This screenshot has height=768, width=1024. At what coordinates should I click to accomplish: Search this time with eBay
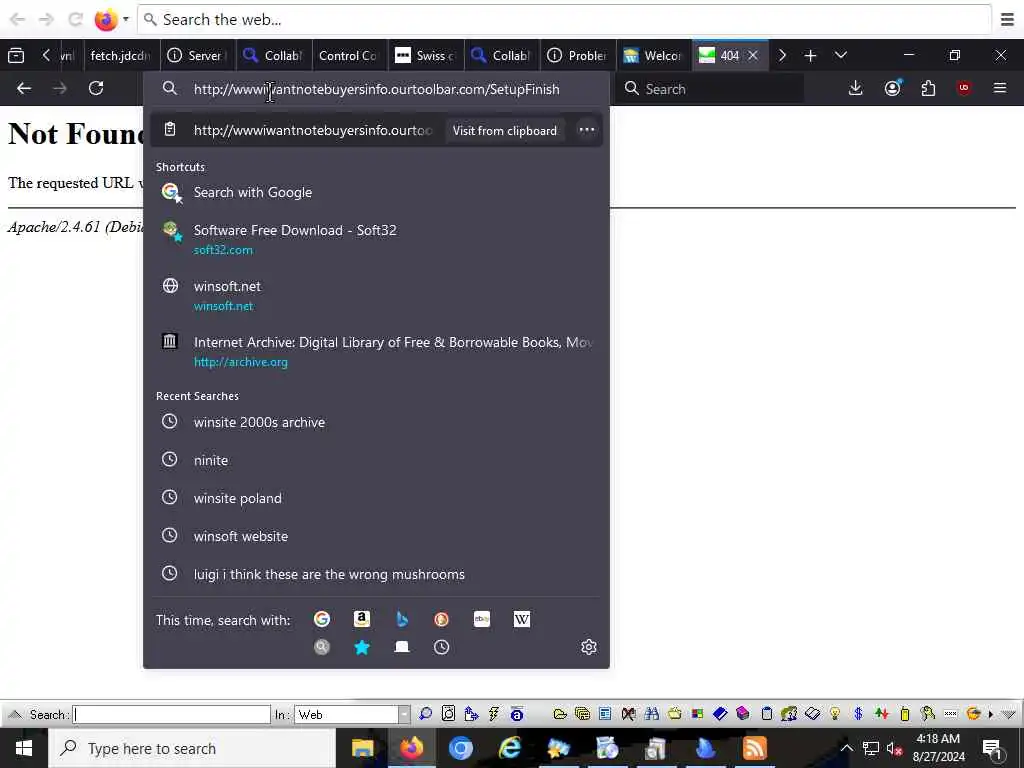[x=481, y=619]
